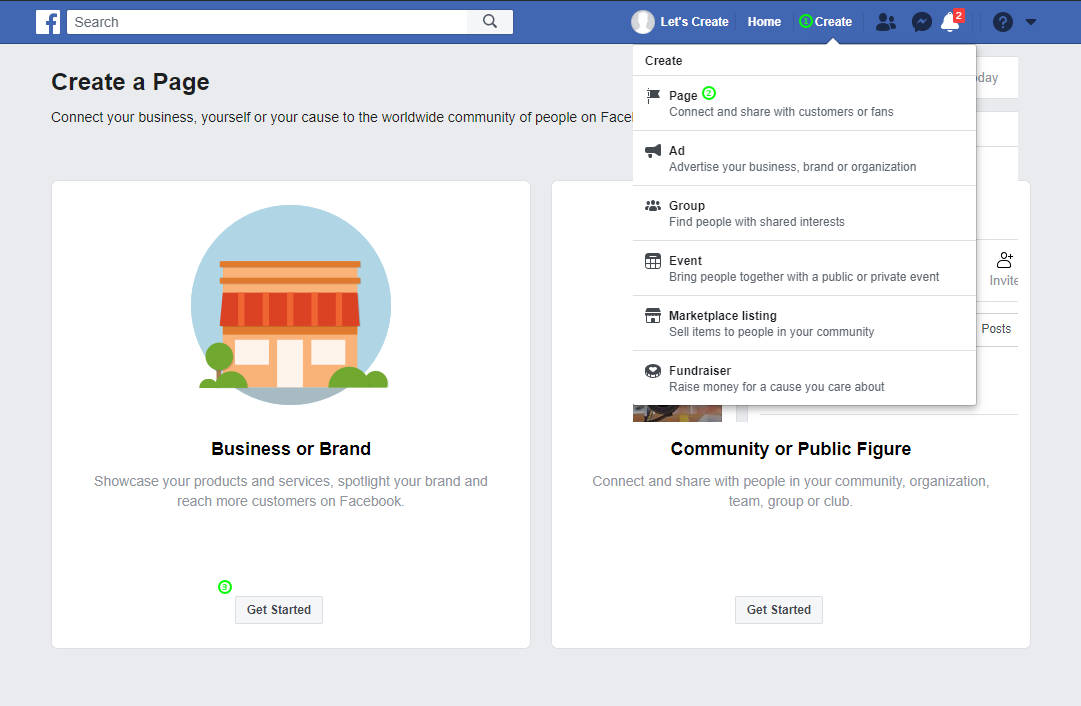The image size is (1081, 706).
Task: Click Get Started under Community or Public Figure
Action: tap(778, 609)
